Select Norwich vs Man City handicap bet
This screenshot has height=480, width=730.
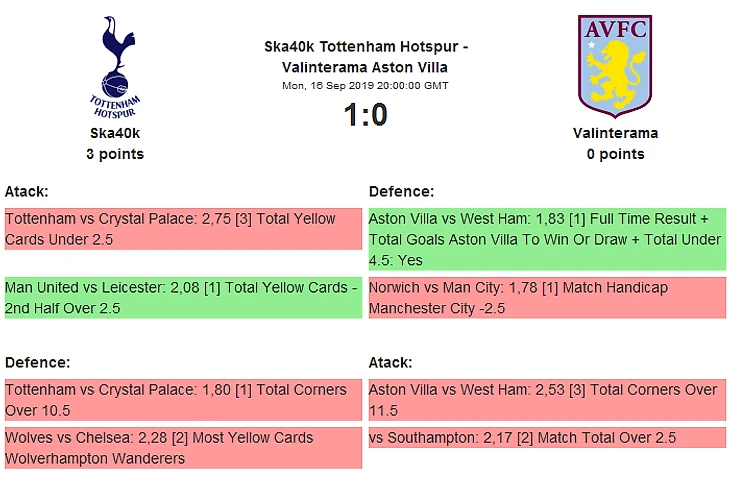547,298
